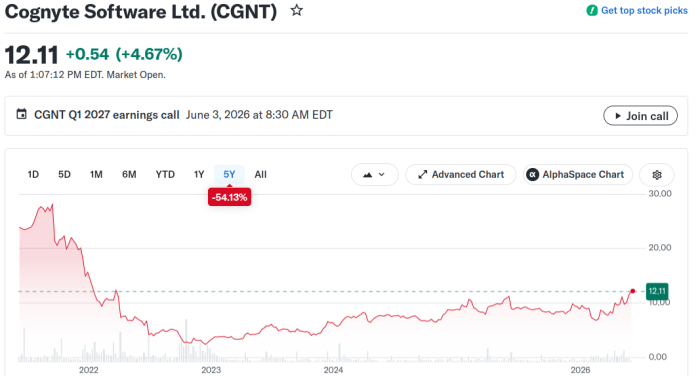Screen dimensions: 700x376
Task: Follow the Get top stock picks link
Action: (x=644, y=10)
